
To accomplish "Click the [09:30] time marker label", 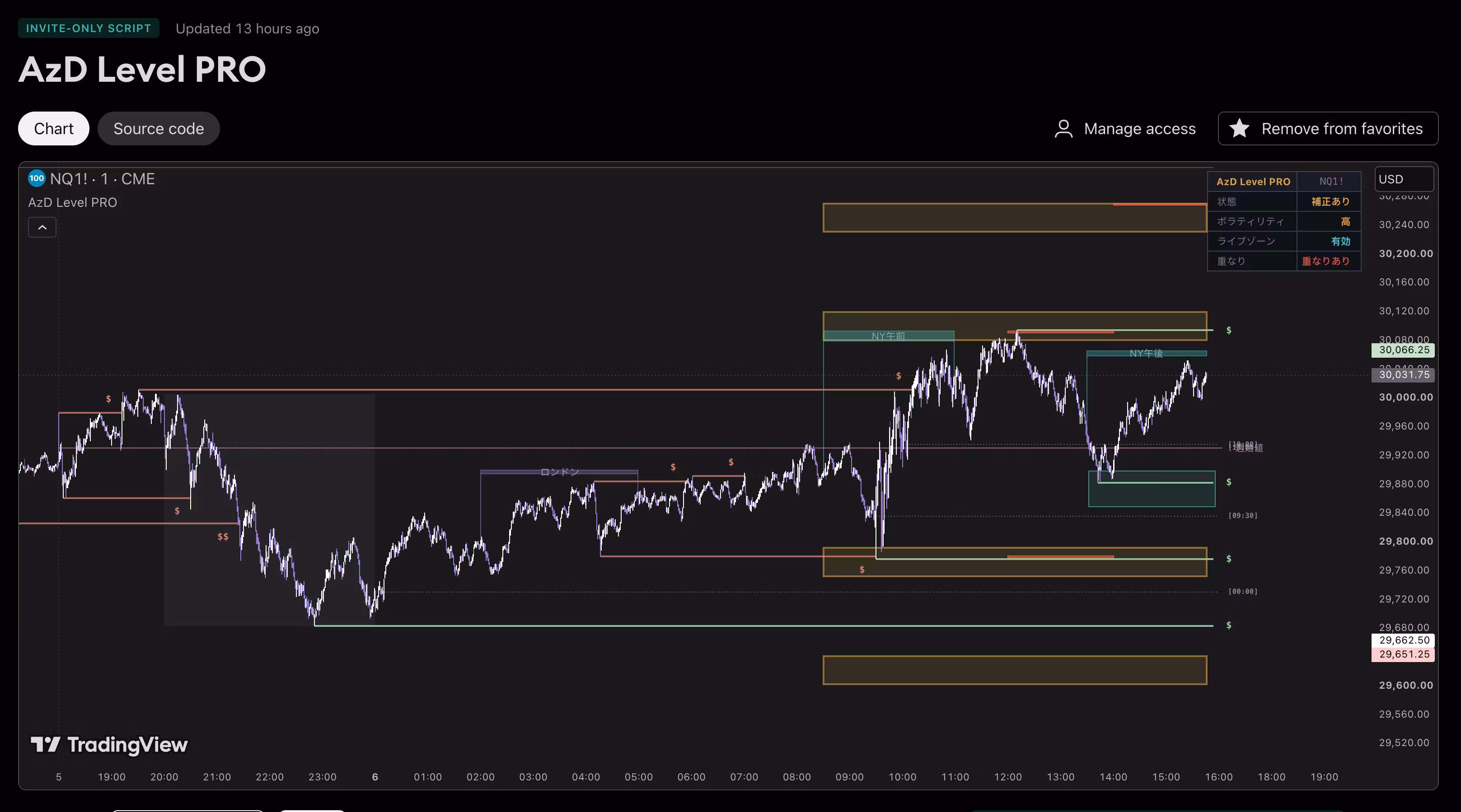I will pyautogui.click(x=1243, y=515).
